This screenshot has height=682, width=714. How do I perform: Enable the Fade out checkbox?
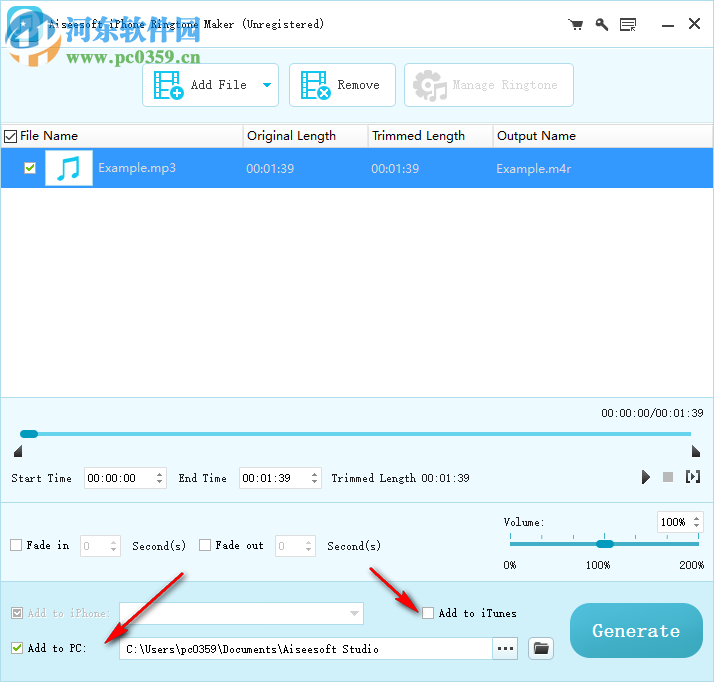[205, 545]
